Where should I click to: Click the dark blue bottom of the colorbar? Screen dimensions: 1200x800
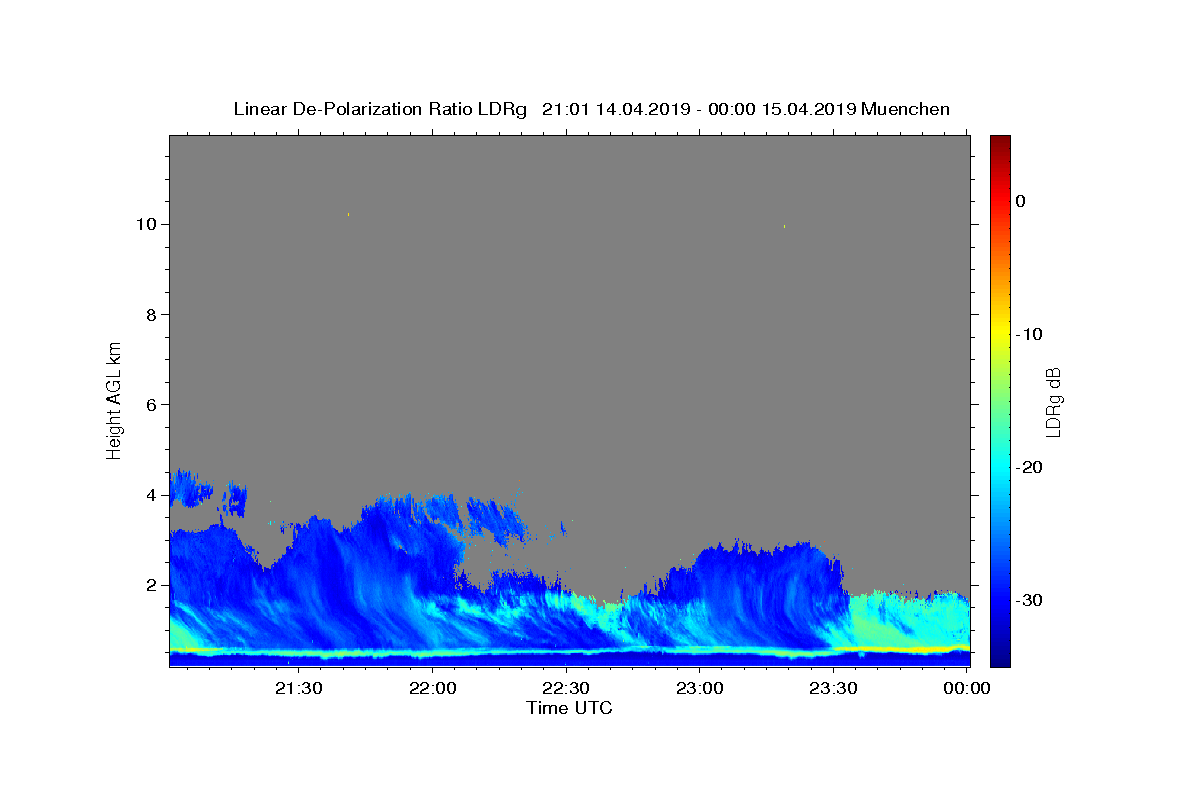1000,655
